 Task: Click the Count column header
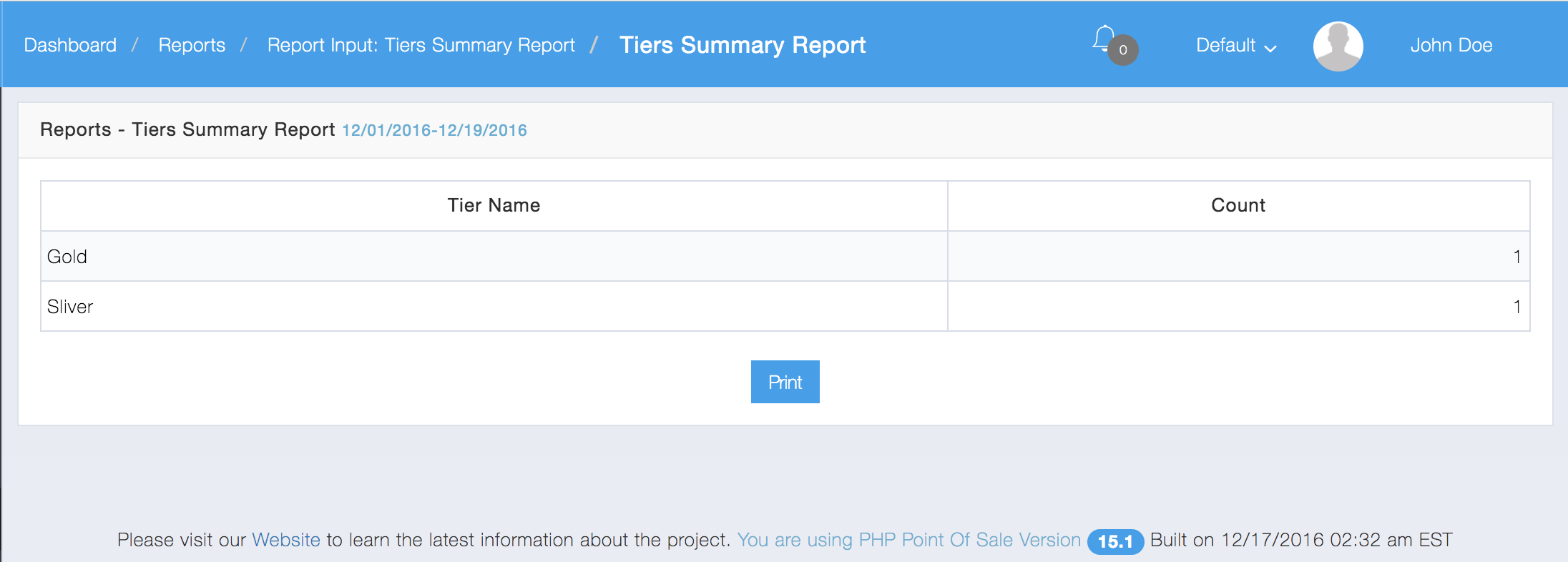point(1238,206)
